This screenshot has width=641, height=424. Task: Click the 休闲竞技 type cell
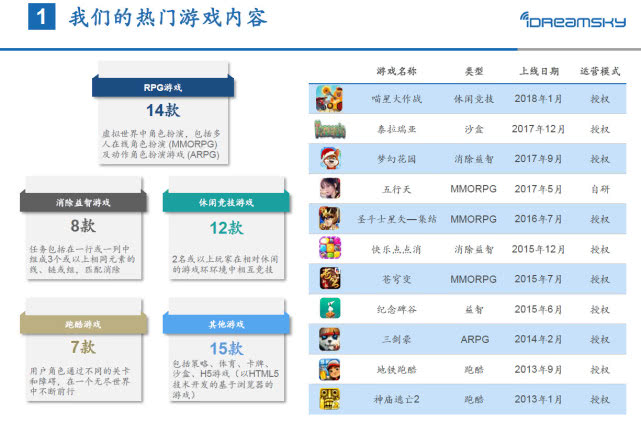474,99
